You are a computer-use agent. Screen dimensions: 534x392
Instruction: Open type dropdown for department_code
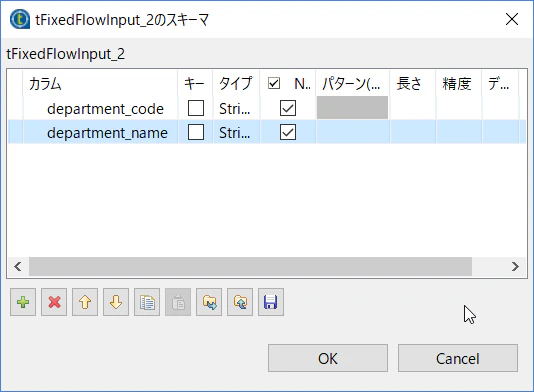236,109
